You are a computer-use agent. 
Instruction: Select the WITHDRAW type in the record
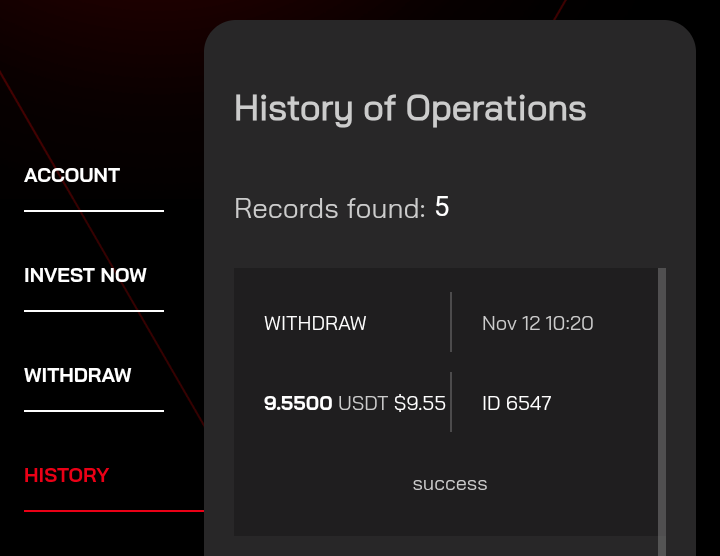click(x=315, y=323)
